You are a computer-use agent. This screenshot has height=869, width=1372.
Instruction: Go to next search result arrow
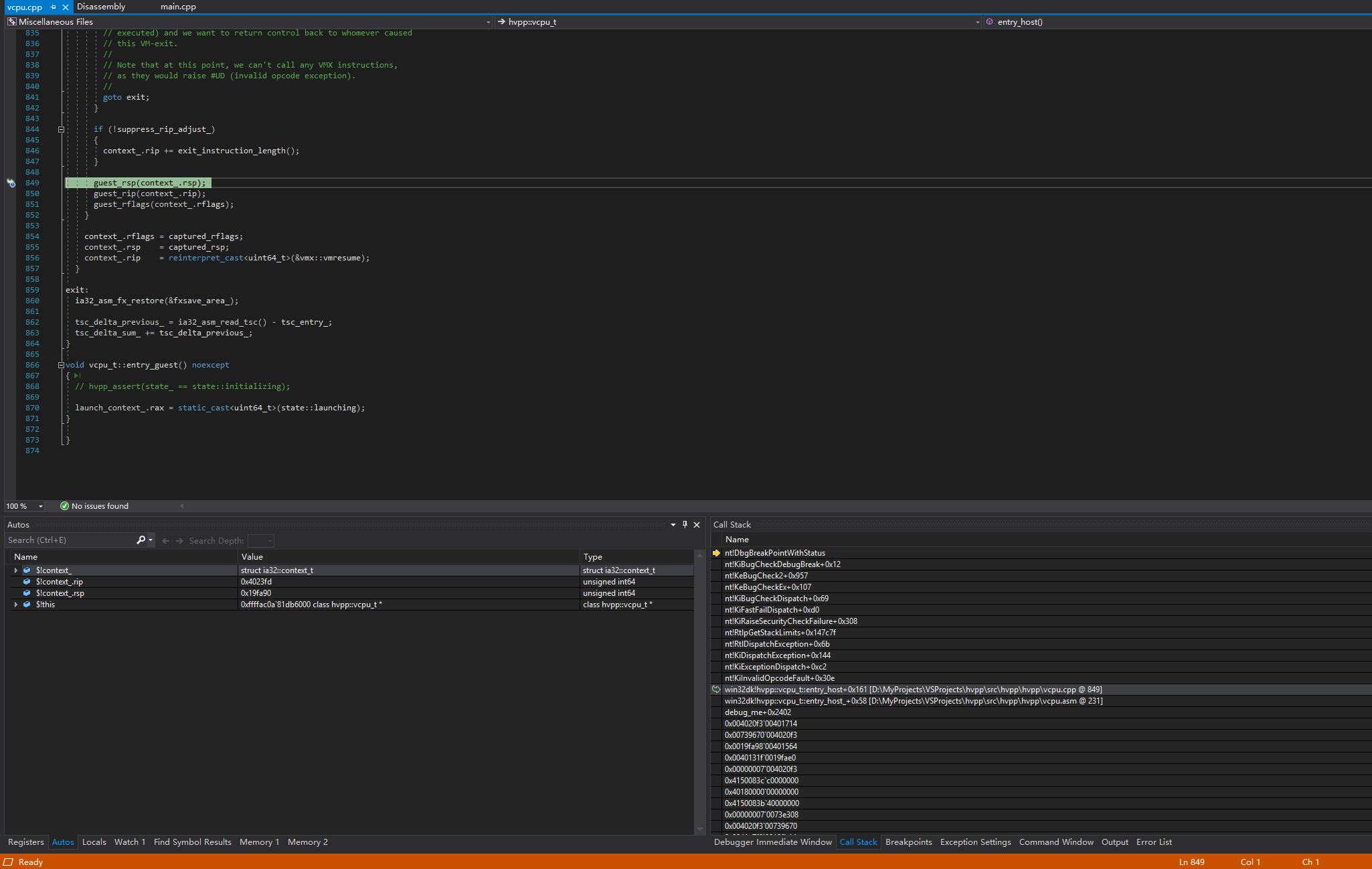pyautogui.click(x=179, y=541)
